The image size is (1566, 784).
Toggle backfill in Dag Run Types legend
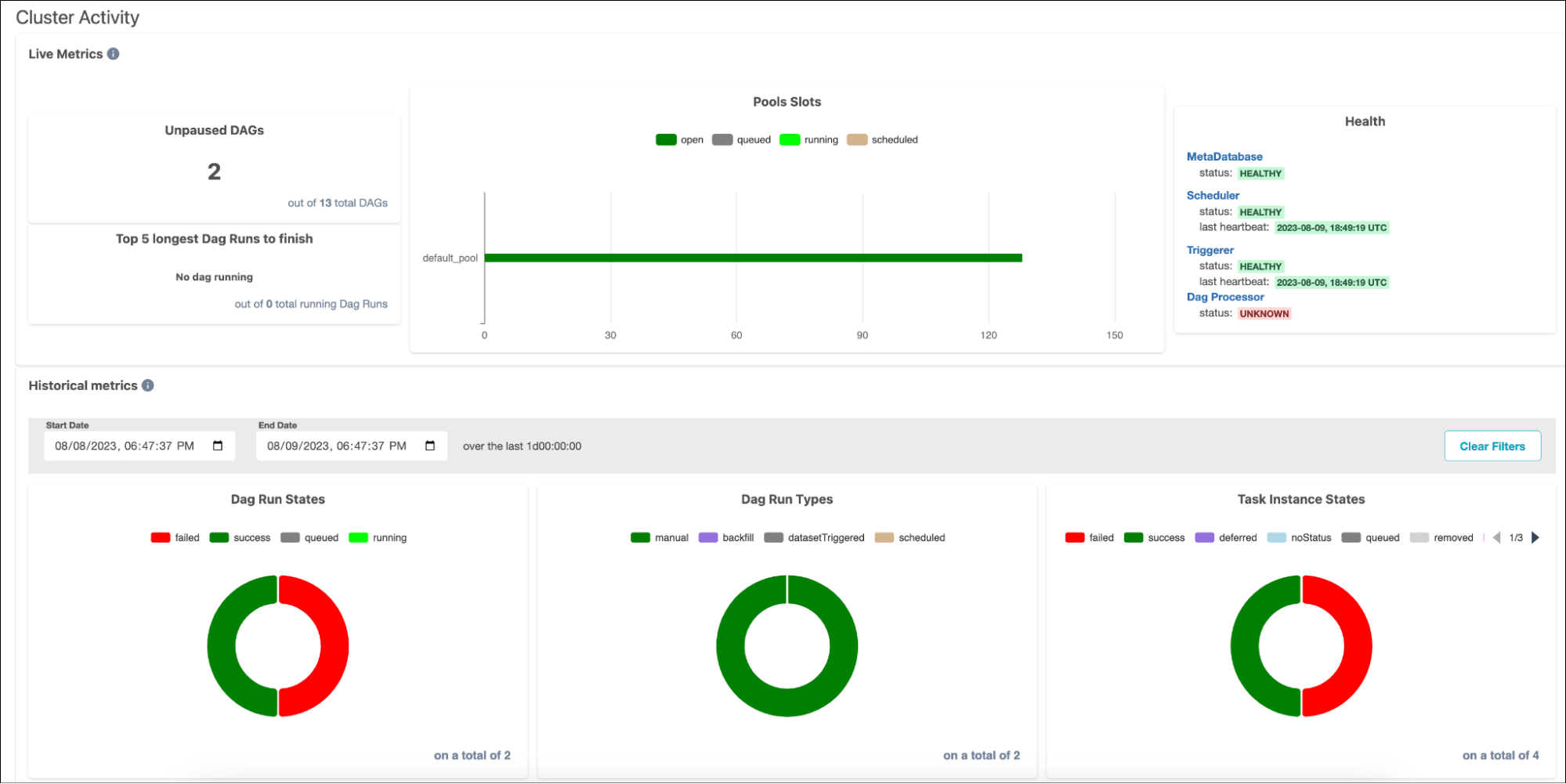(x=725, y=538)
